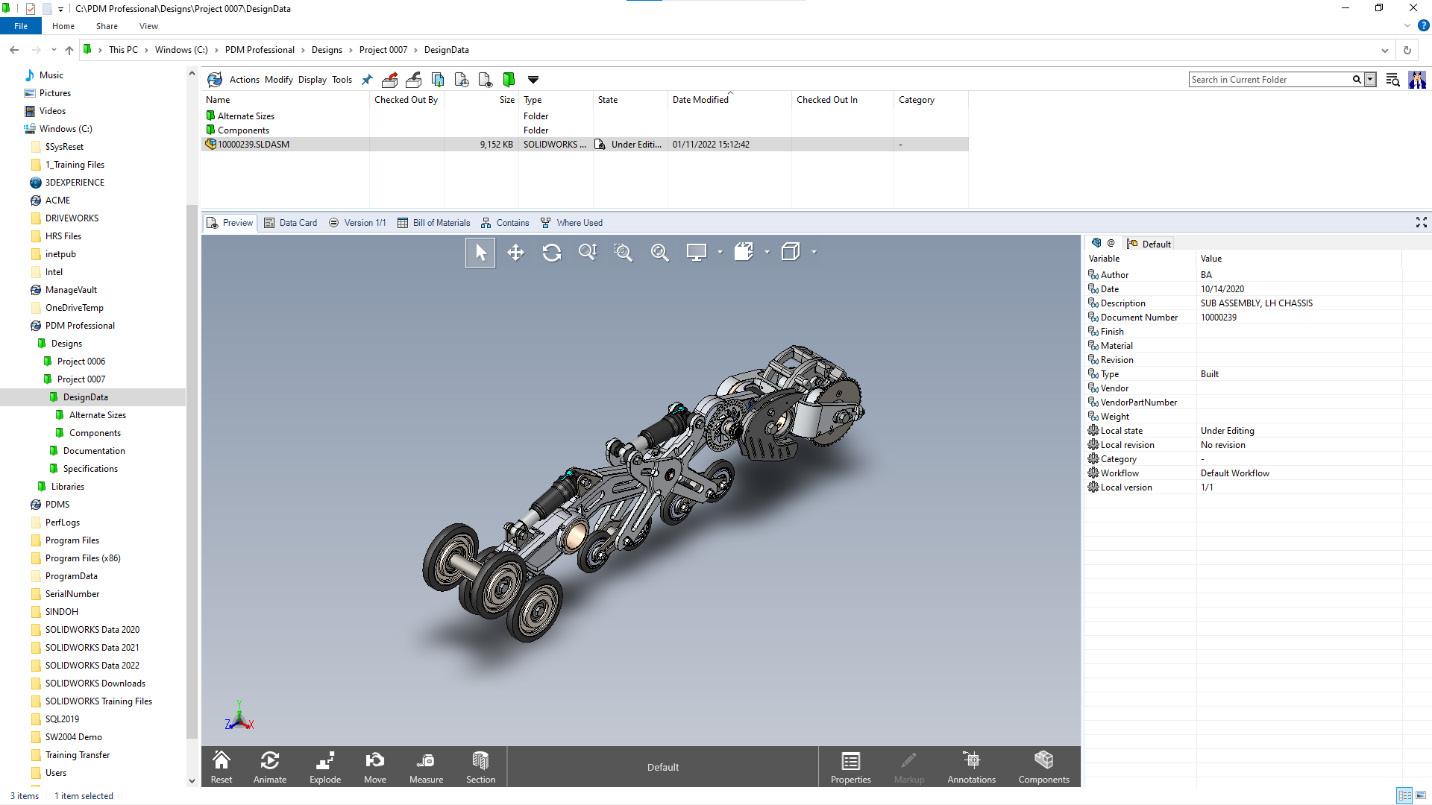Select Specifications folder in the tree
This screenshot has width=1432, height=805.
coord(90,469)
